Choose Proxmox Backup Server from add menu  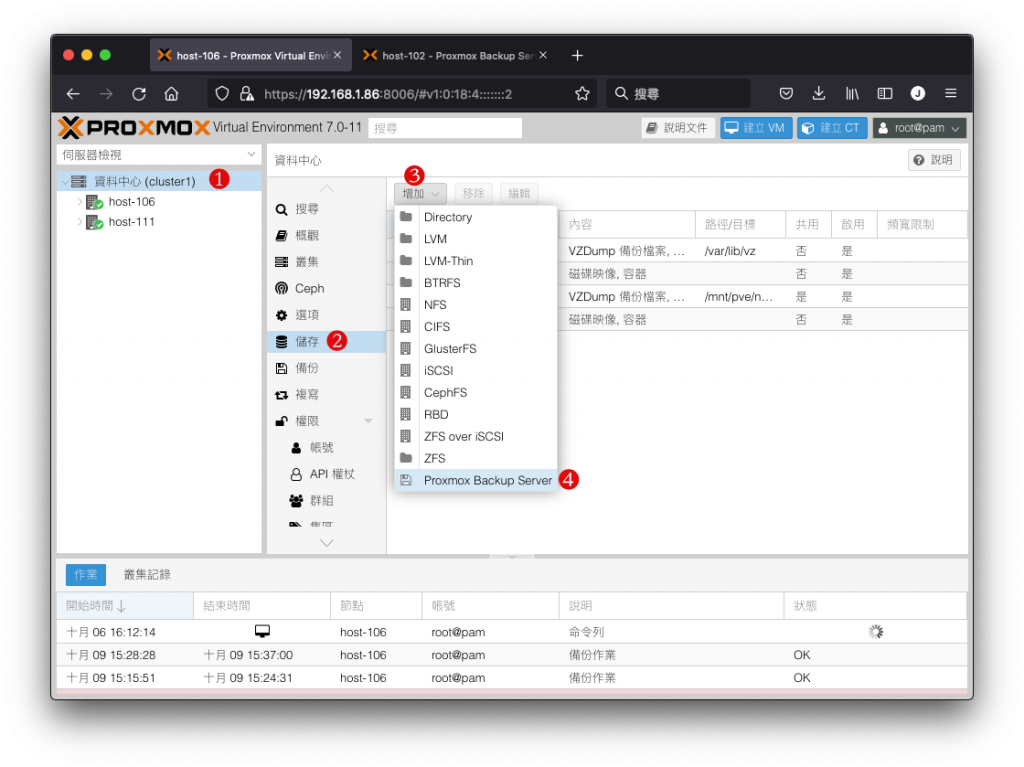[x=476, y=480]
